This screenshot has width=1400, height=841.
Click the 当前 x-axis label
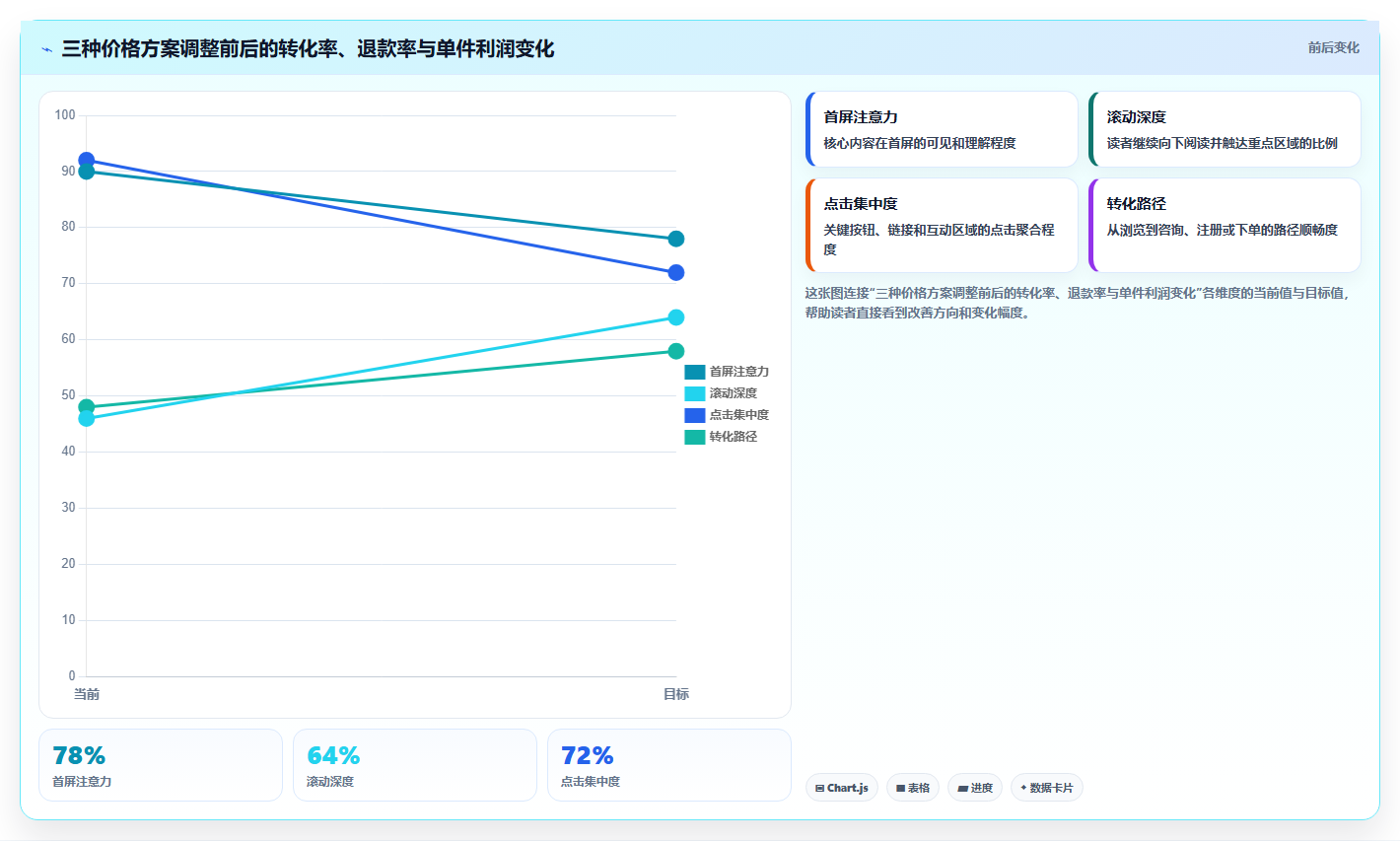pos(87,694)
